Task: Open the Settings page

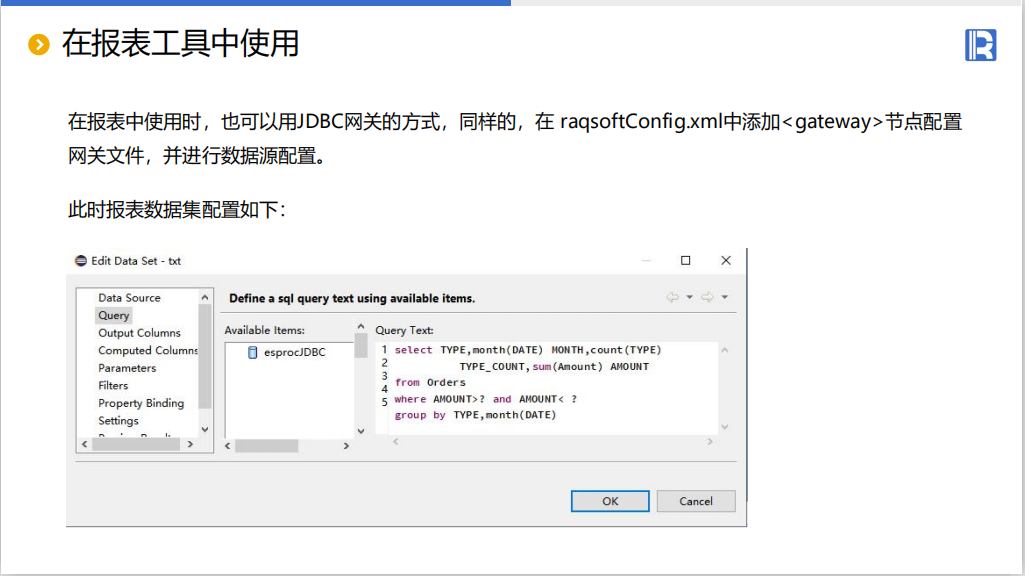Action: [118, 421]
